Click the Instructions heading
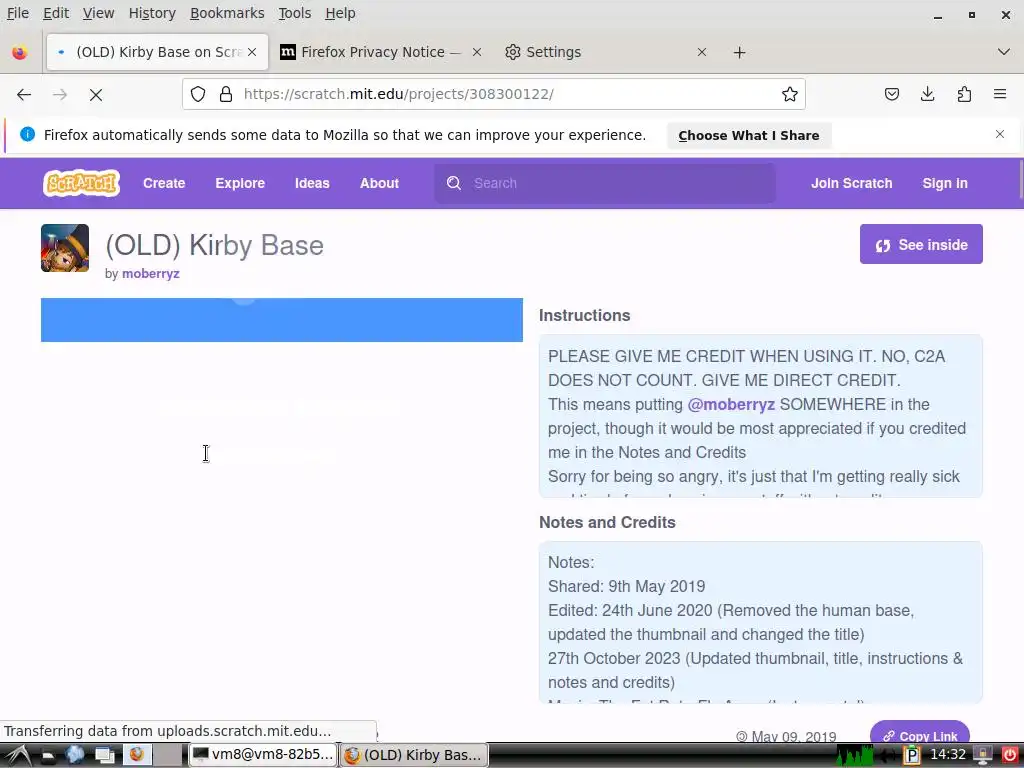1024x768 pixels. point(584,315)
